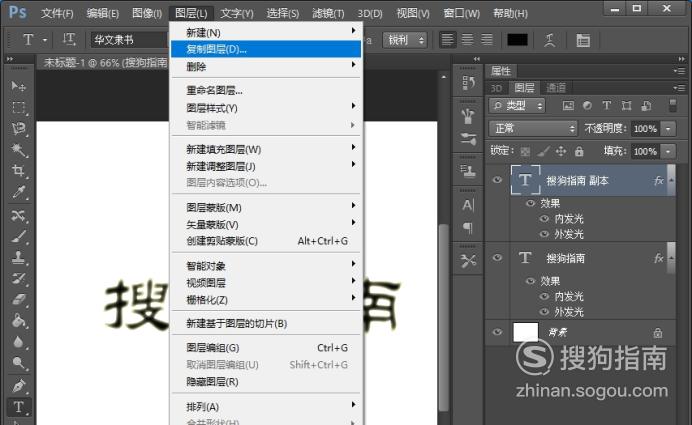692x425 pixels.
Task: Open the 锐利 anti-aliasing dropdown
Action: tap(405, 40)
